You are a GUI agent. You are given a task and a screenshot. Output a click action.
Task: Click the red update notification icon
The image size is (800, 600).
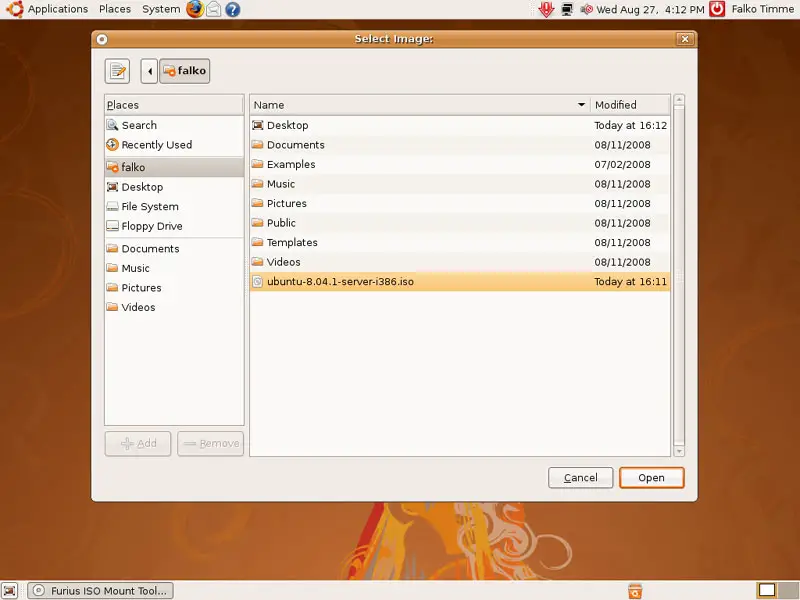tap(546, 9)
